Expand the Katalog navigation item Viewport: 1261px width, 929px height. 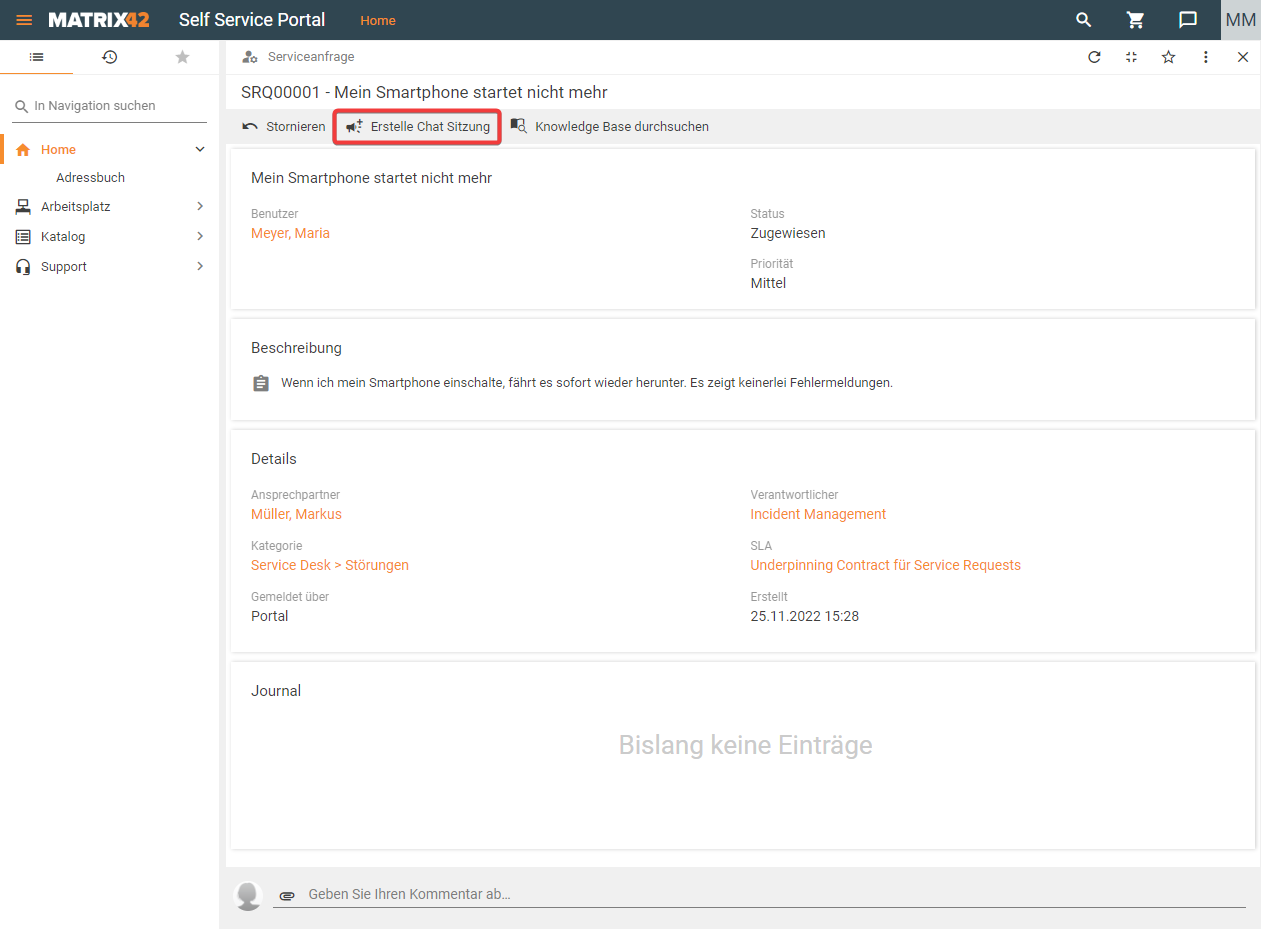200,237
